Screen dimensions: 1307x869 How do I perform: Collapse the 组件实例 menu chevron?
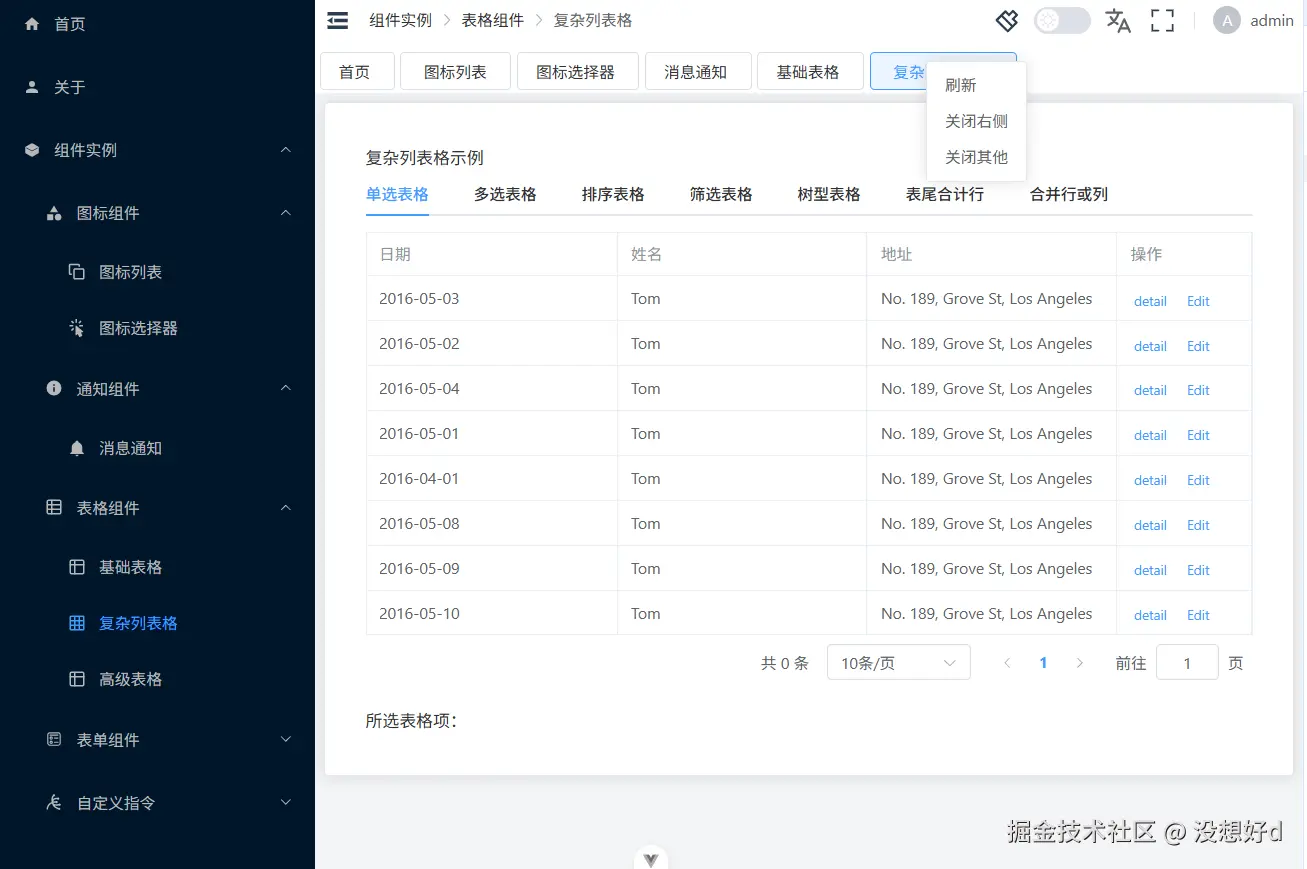pyautogui.click(x=286, y=150)
